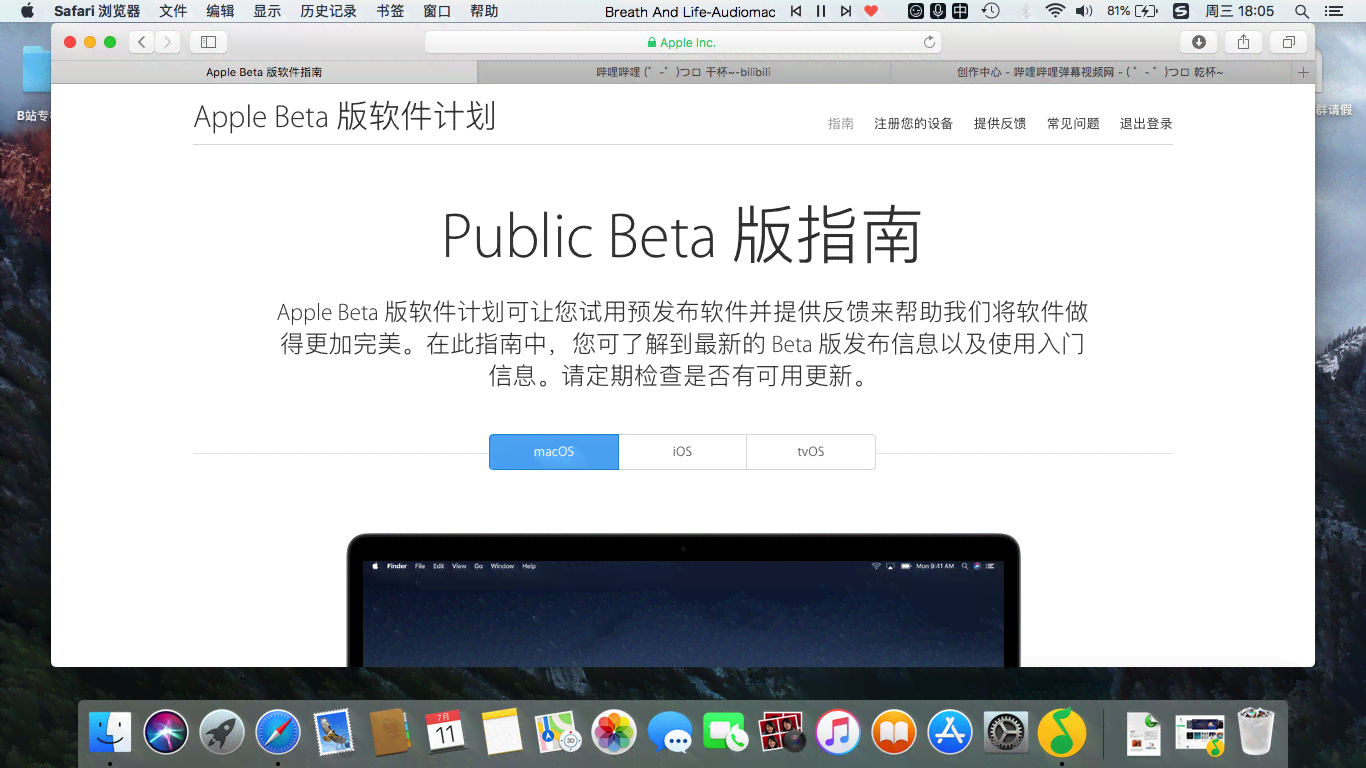1366x768 pixels.
Task: Switch to the 哔哩哔哩 干杯 bilibili tab
Action: (684, 72)
